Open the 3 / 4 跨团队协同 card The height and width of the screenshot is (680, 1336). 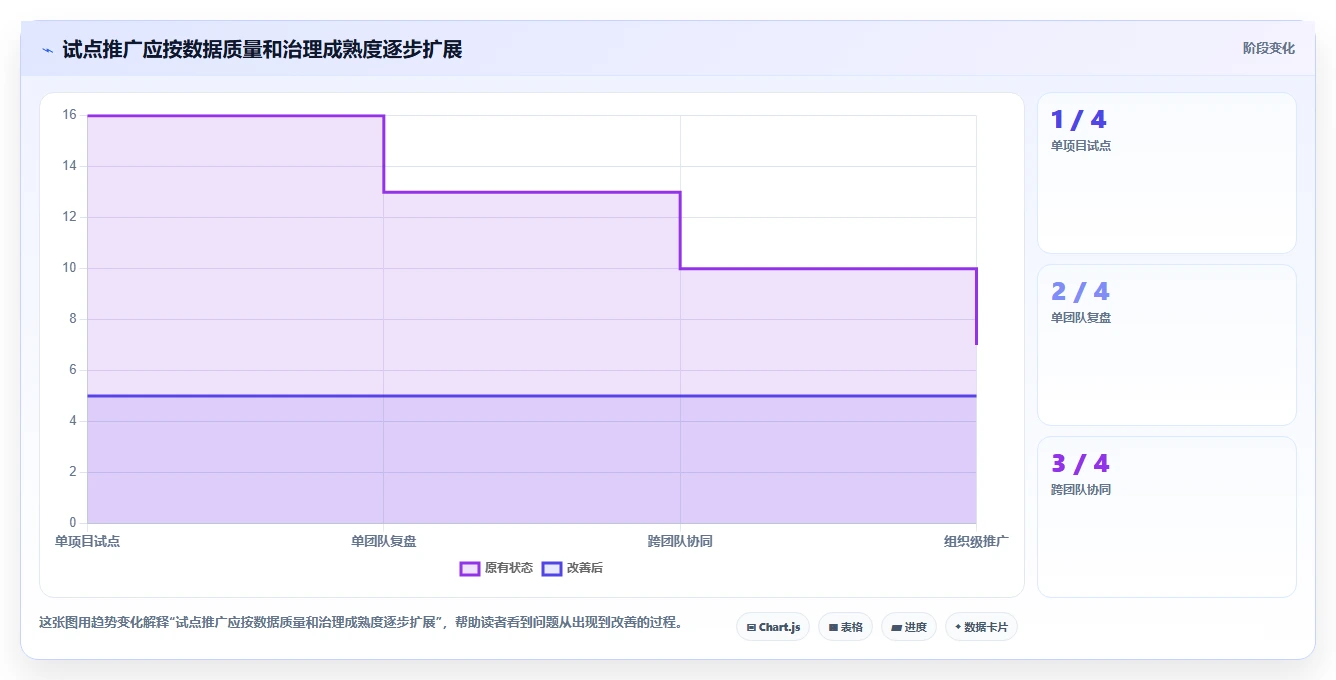[1167, 517]
